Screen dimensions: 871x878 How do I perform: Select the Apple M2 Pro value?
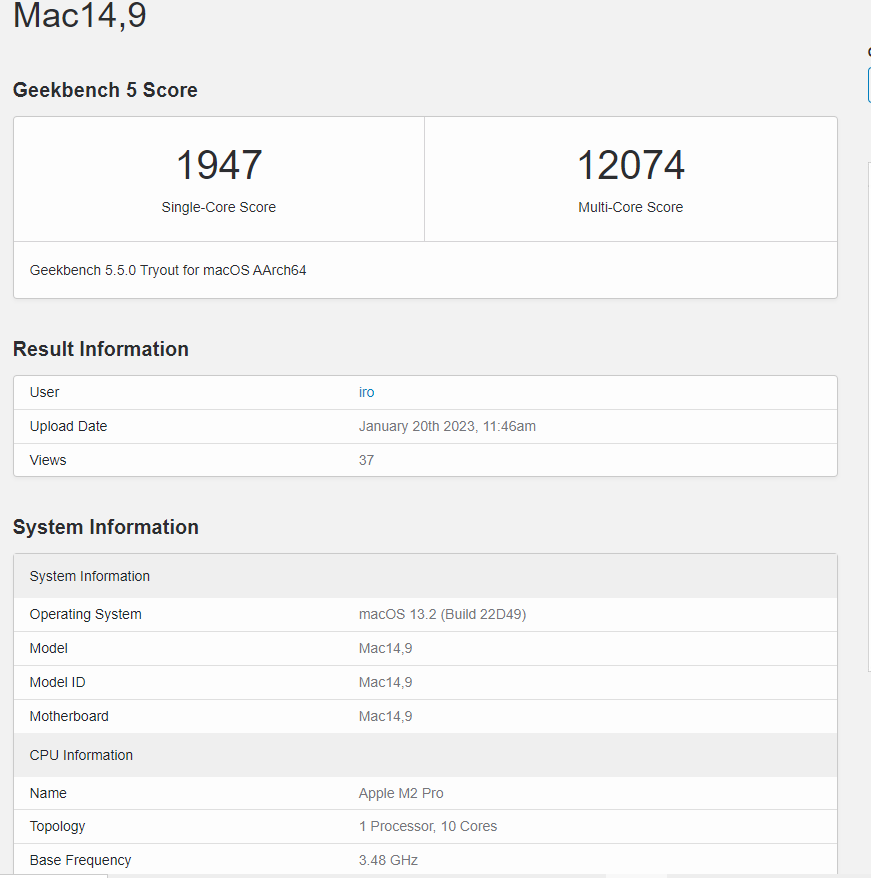coord(401,793)
